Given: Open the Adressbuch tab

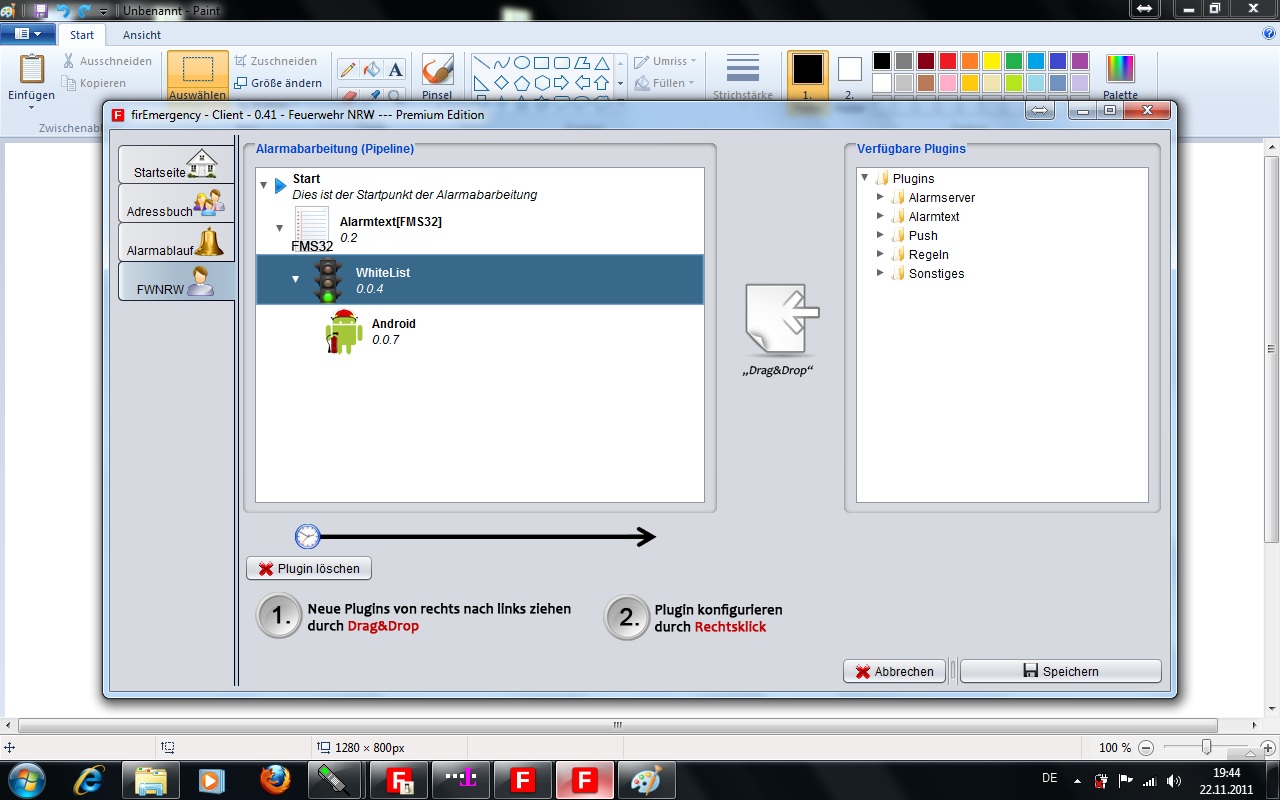Looking at the screenshot, I should tap(177, 203).
